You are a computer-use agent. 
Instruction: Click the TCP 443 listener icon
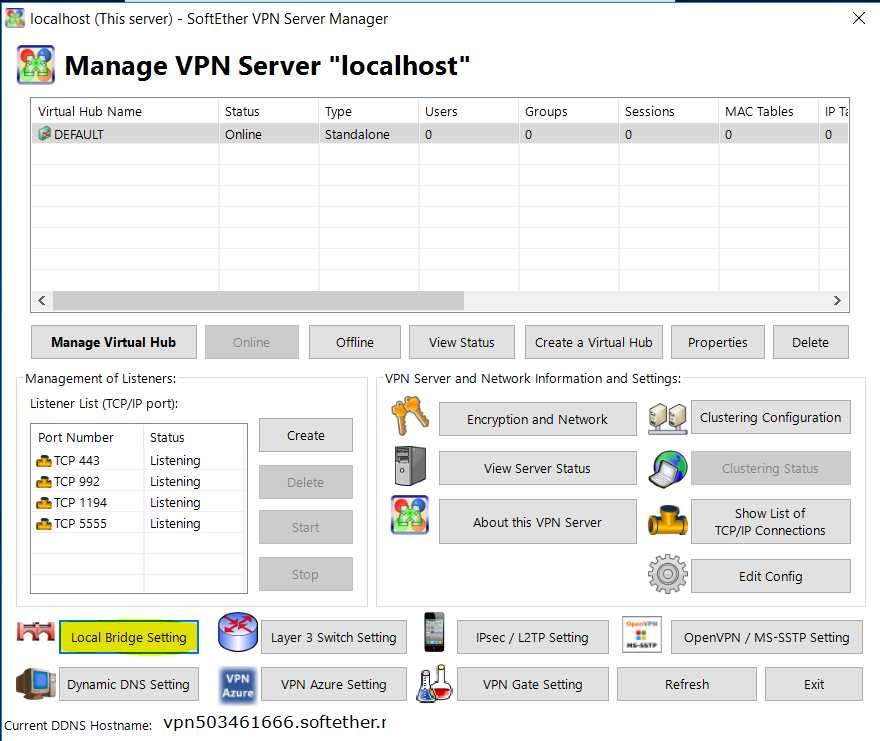(x=44, y=461)
